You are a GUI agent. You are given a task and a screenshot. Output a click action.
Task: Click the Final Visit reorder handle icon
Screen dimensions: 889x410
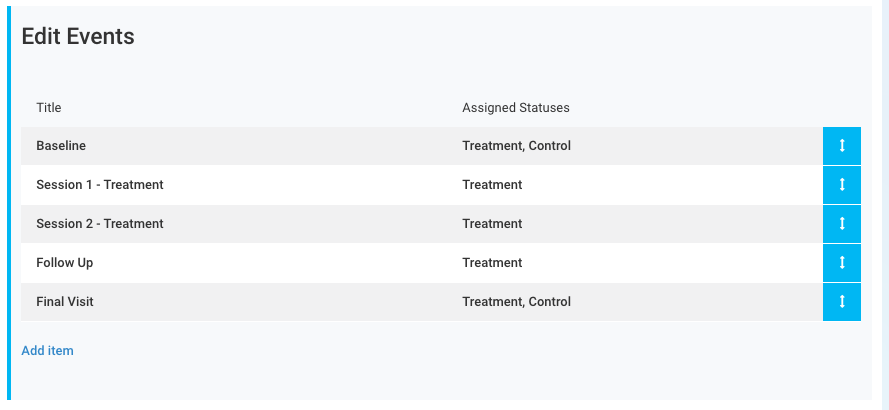(x=842, y=302)
